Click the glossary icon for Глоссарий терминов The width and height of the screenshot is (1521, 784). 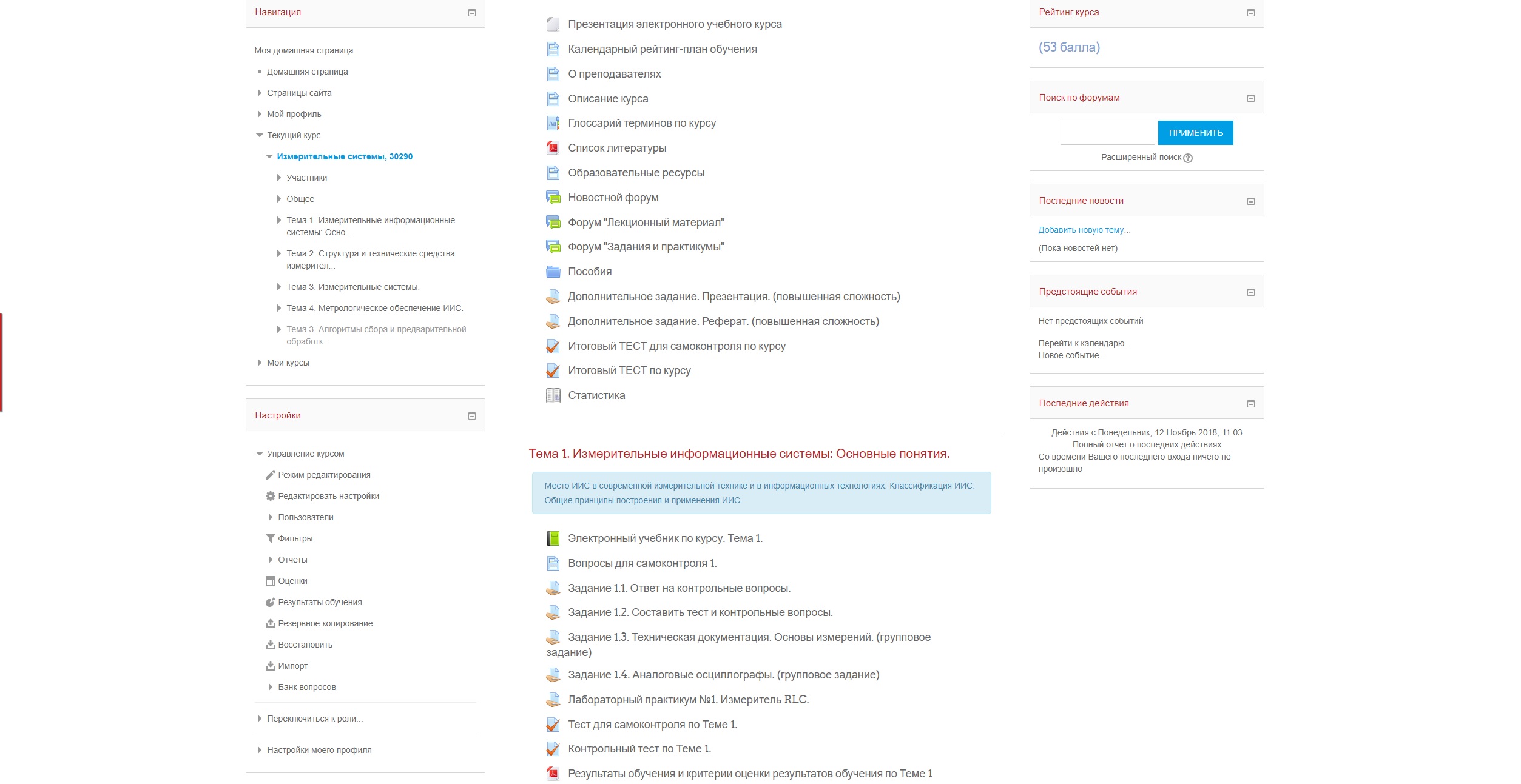pos(553,123)
